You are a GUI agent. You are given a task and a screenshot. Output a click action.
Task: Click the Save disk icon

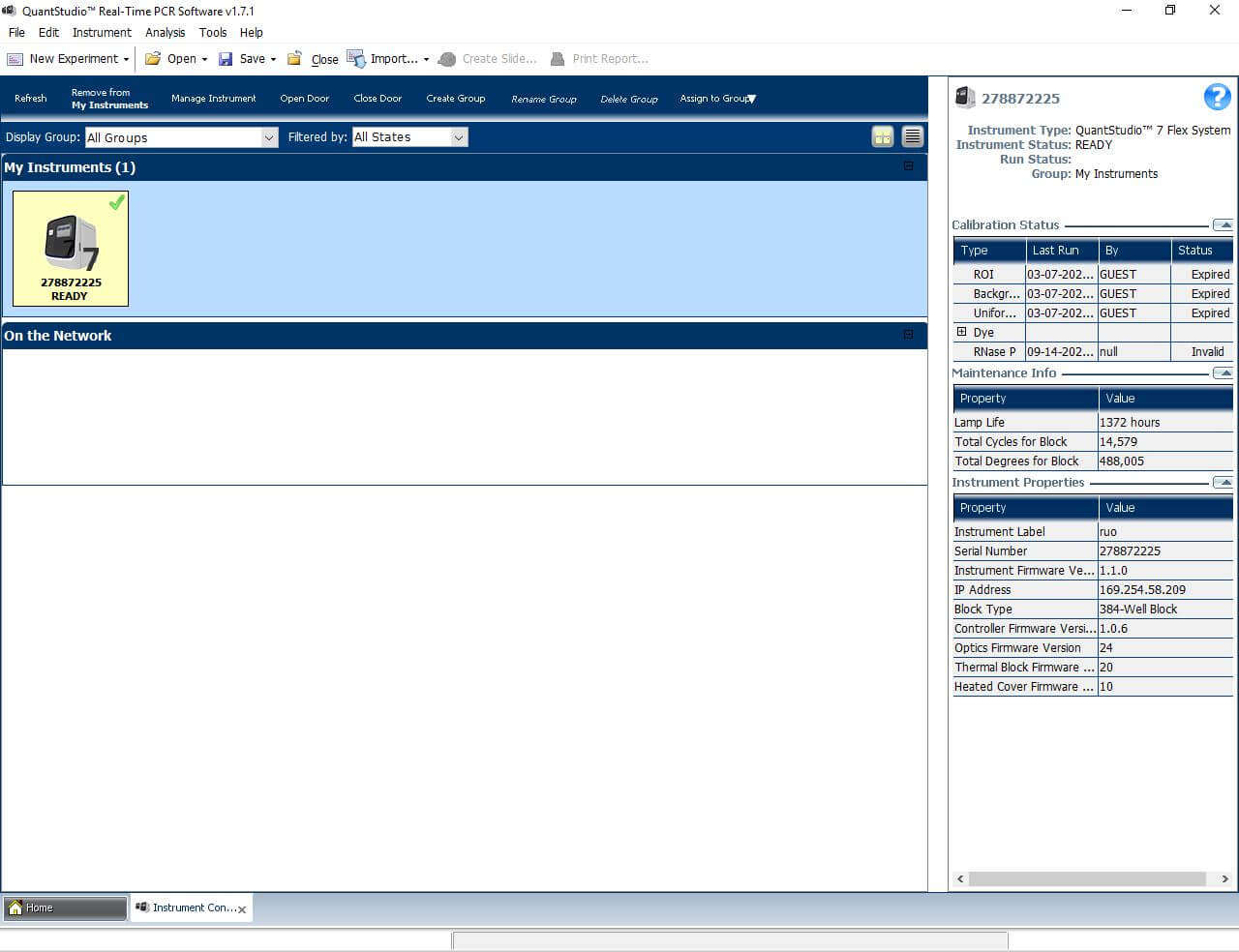click(226, 59)
